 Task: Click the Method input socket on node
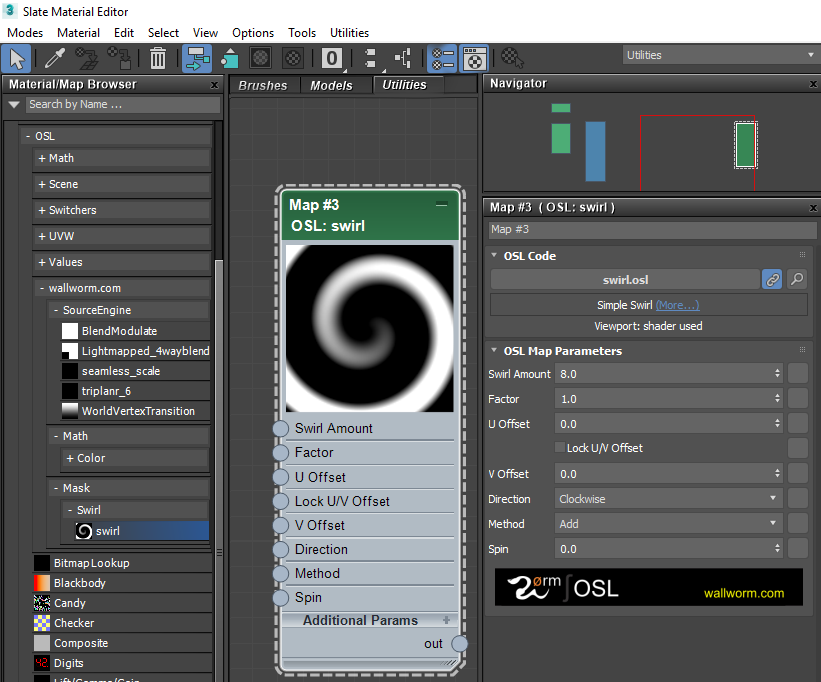281,573
